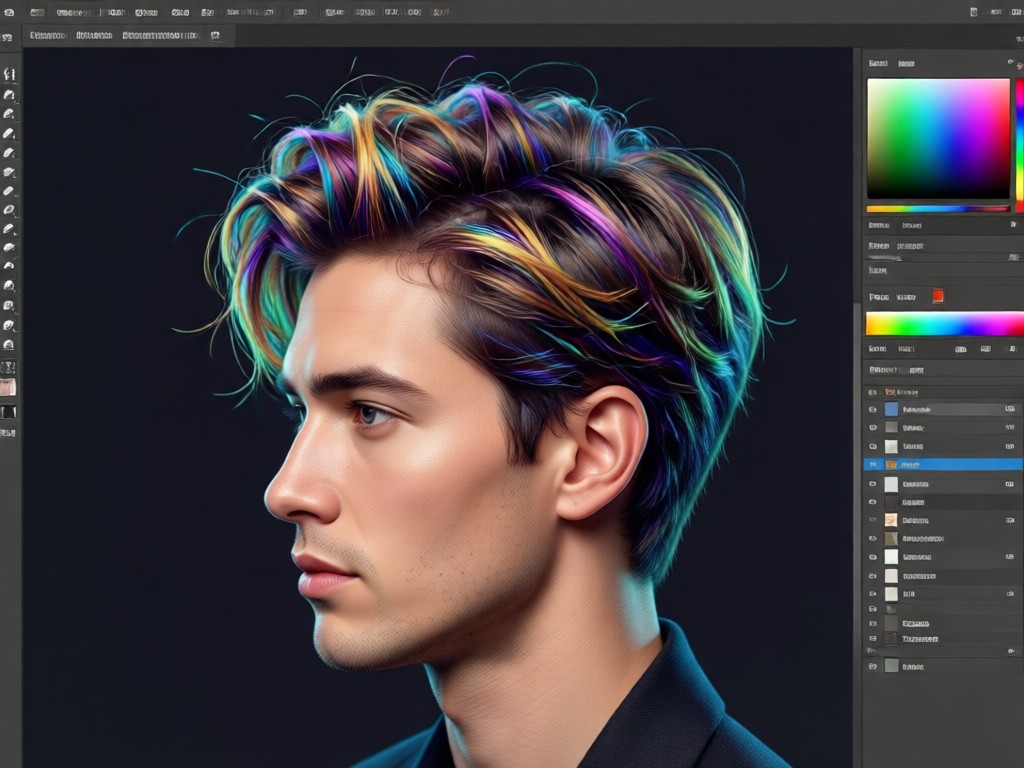Screen dimensions: 1024x768
Task: Select the layer with the olive thumbnail
Action: click(x=943, y=539)
